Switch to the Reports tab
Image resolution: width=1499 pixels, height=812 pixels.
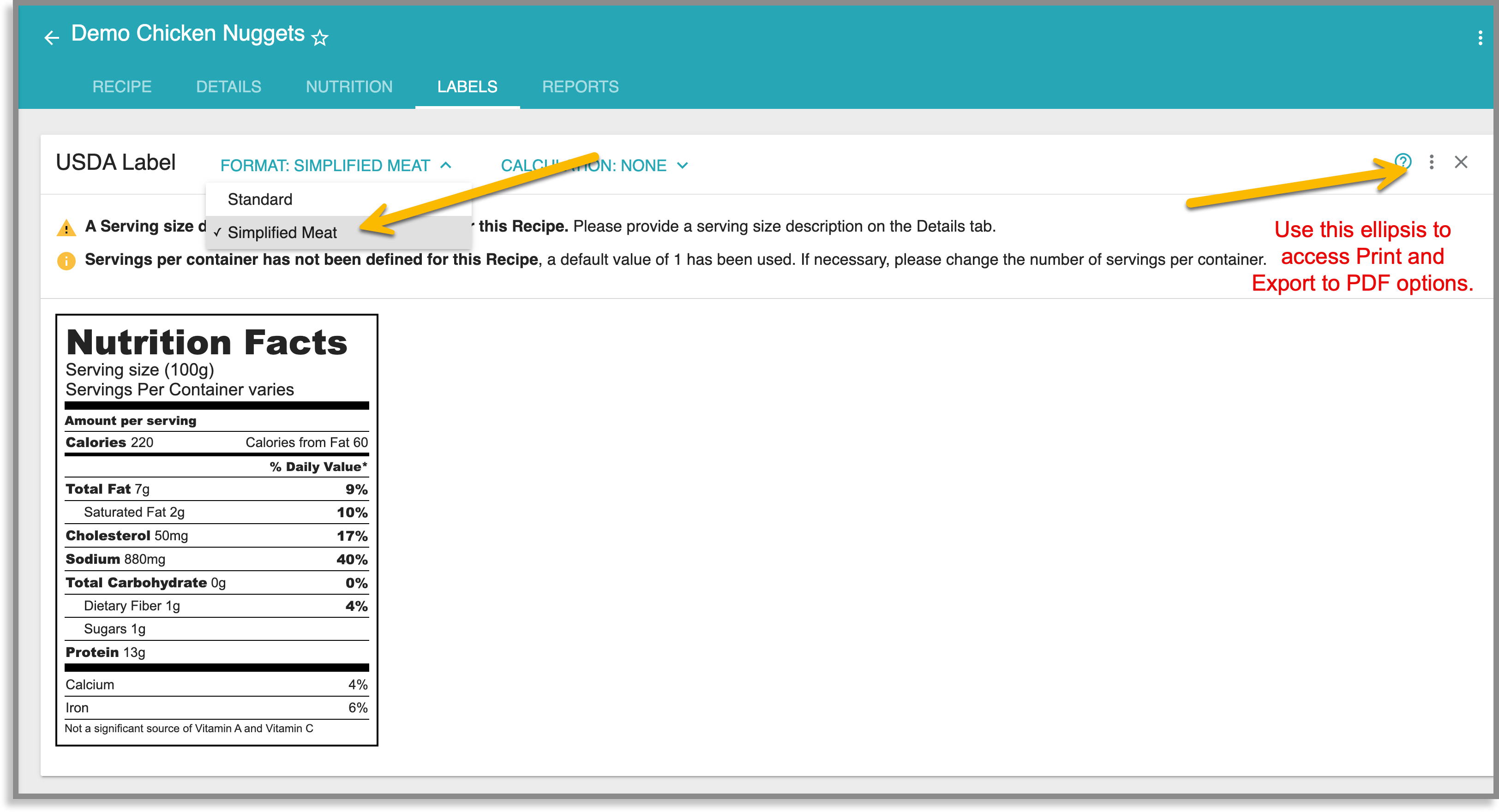(580, 87)
